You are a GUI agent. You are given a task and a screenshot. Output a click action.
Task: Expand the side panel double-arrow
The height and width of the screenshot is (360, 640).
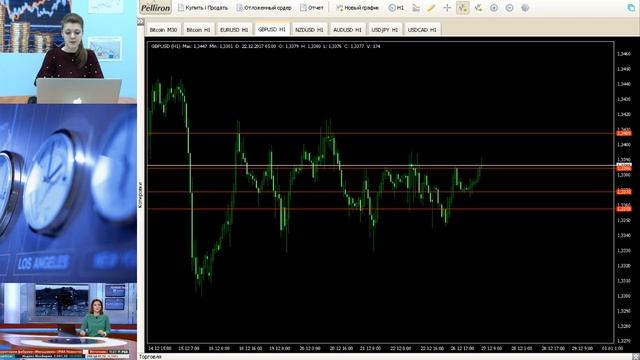141,21
